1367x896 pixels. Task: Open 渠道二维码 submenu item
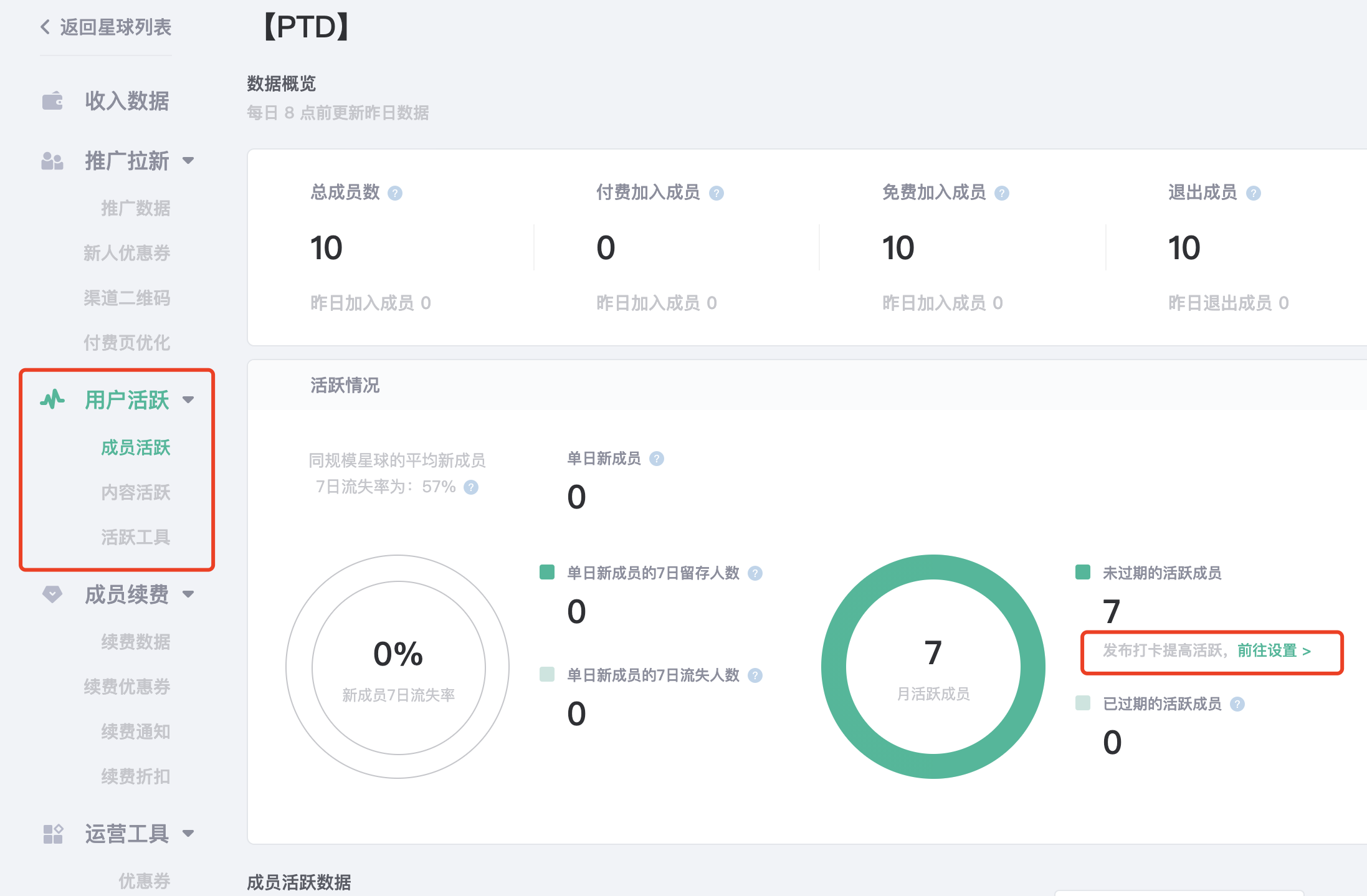(127, 298)
